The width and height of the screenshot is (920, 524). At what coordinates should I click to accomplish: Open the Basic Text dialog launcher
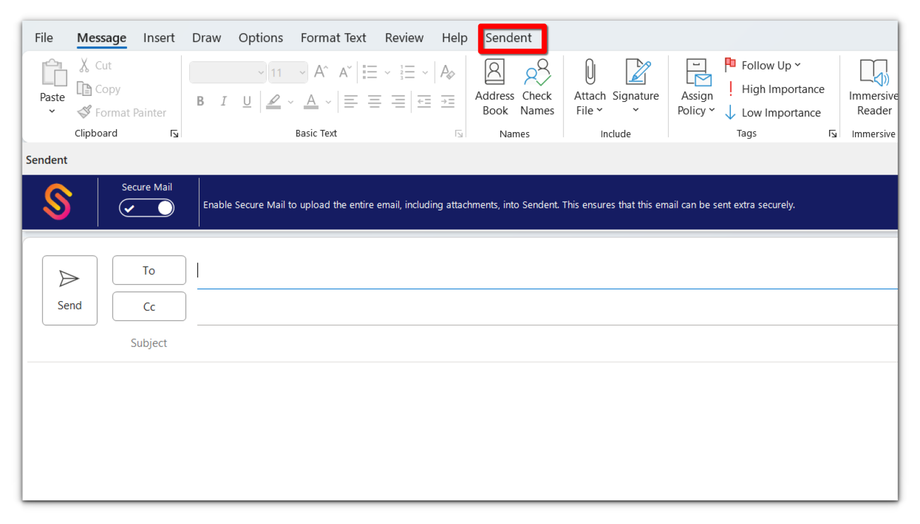click(x=459, y=134)
